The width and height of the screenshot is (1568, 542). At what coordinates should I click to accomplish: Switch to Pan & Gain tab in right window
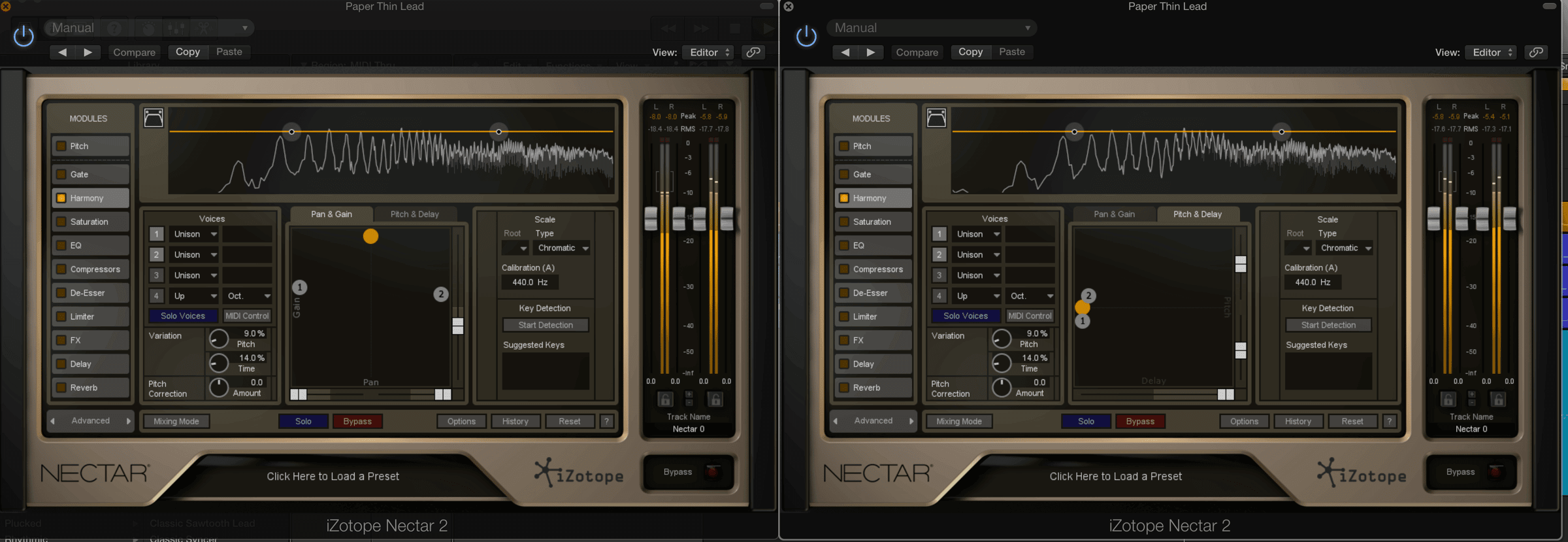(x=1114, y=214)
